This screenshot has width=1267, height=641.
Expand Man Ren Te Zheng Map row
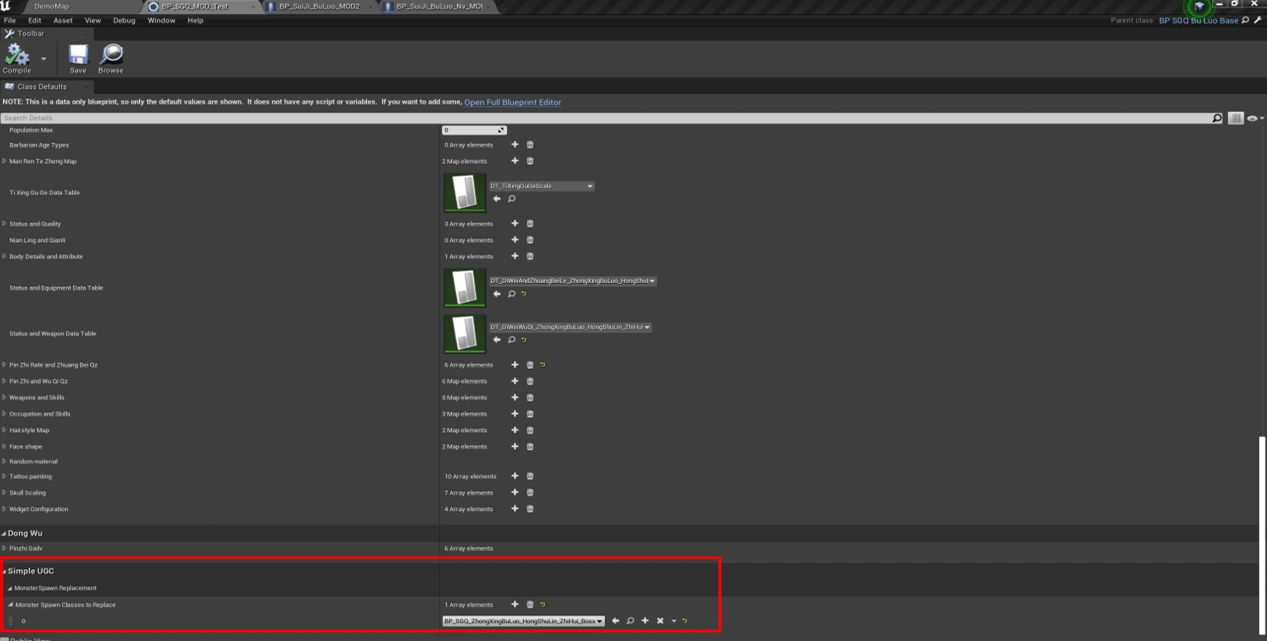(x=4, y=161)
